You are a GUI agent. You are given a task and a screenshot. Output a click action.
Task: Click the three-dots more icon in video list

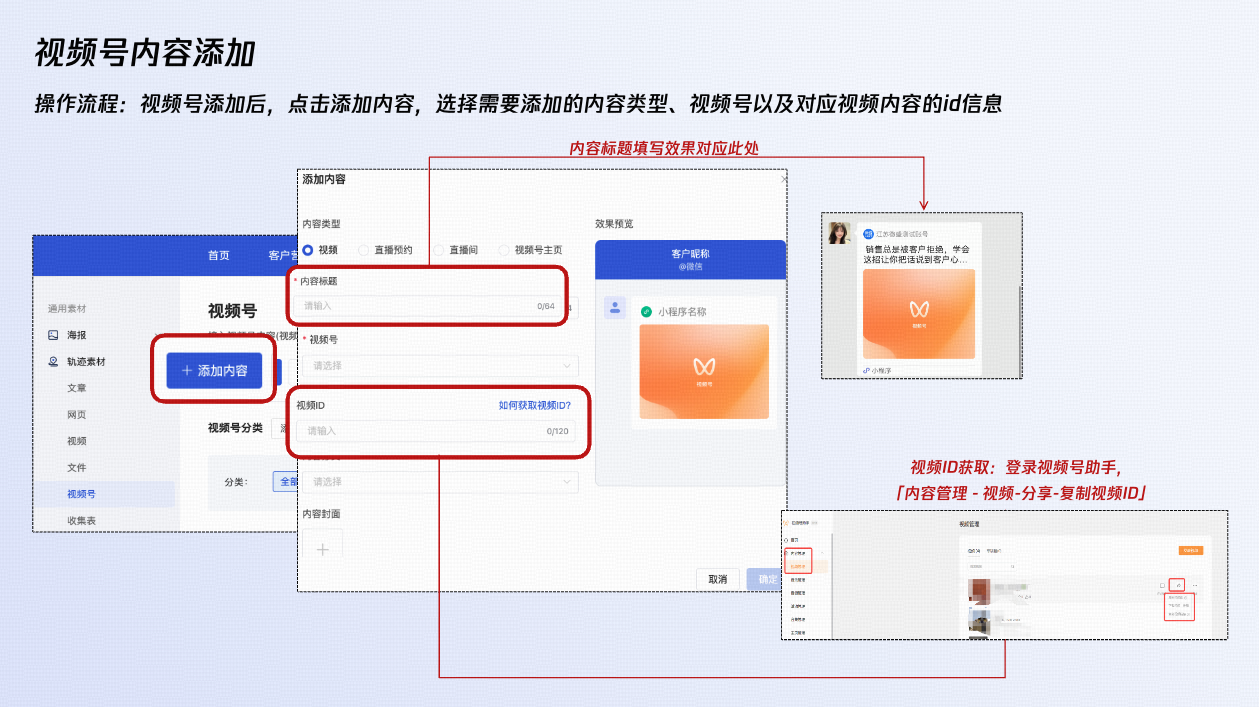pos(1195,585)
